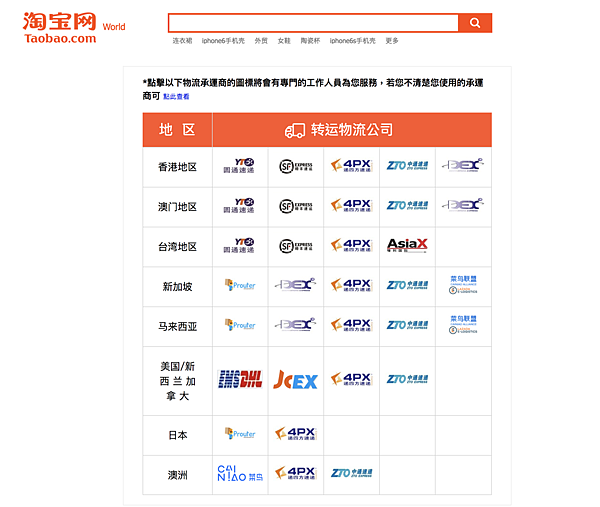This screenshot has width=600, height=507.
Task: Select YTO logo in 台湾地区 row
Action: [x=239, y=245]
